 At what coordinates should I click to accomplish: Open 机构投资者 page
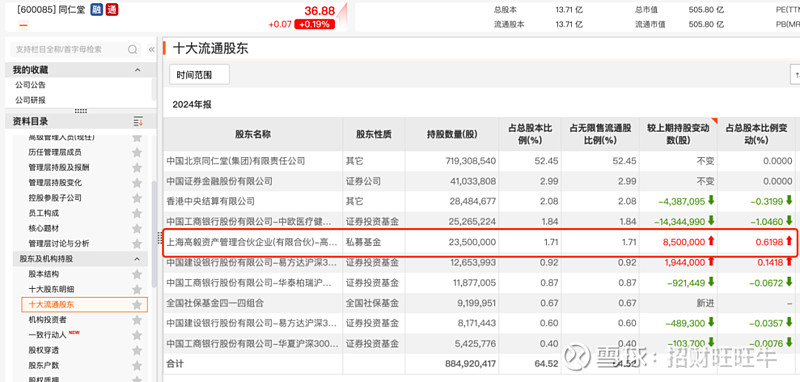[x=47, y=320]
